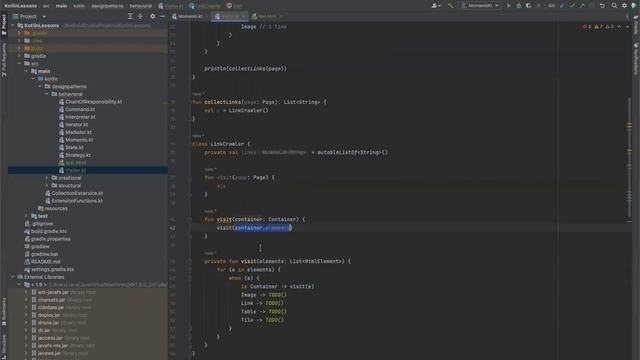Collapse the KotlinLessons root node
640x360 pixels.
(13, 25)
